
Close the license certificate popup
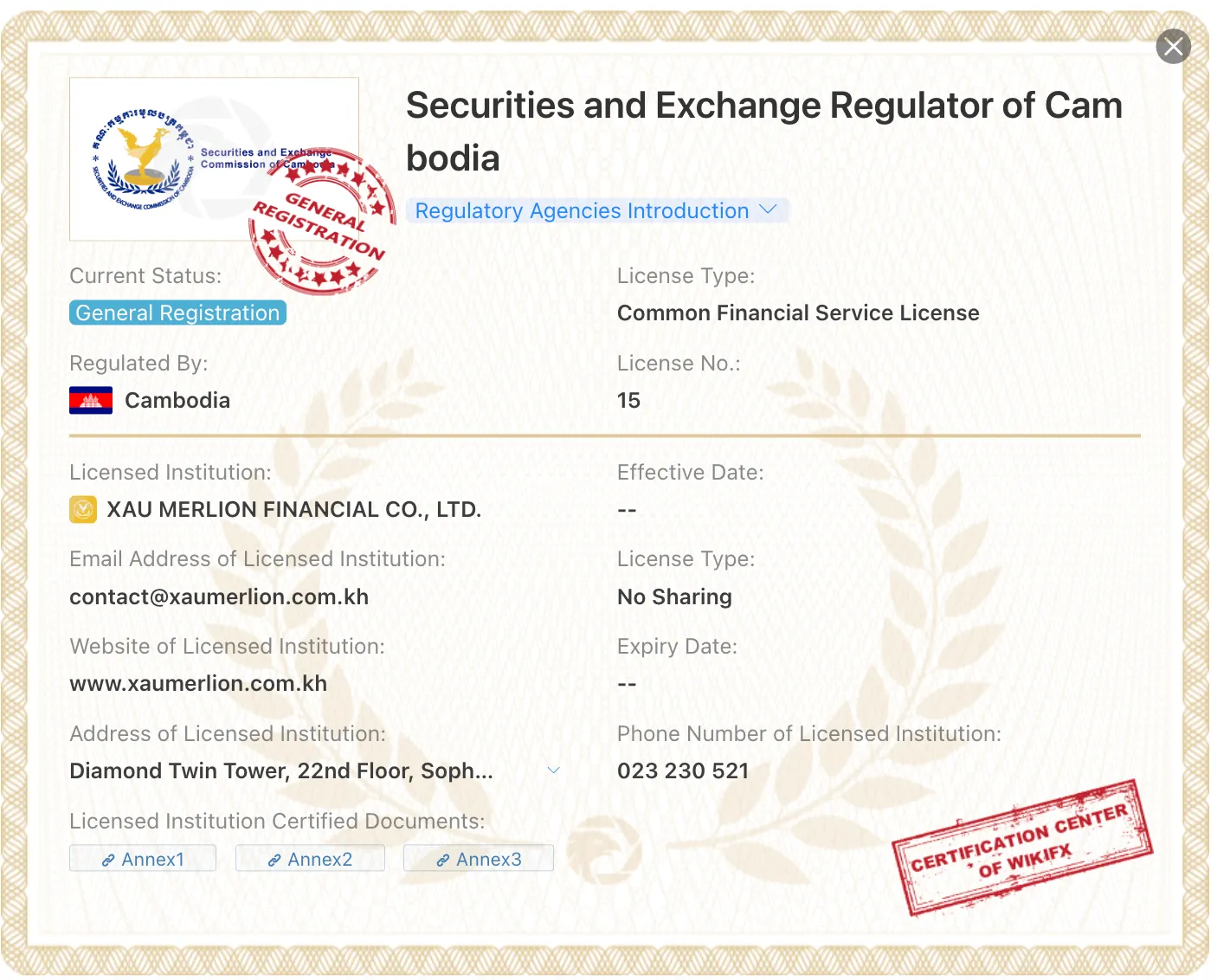pyautogui.click(x=1173, y=47)
